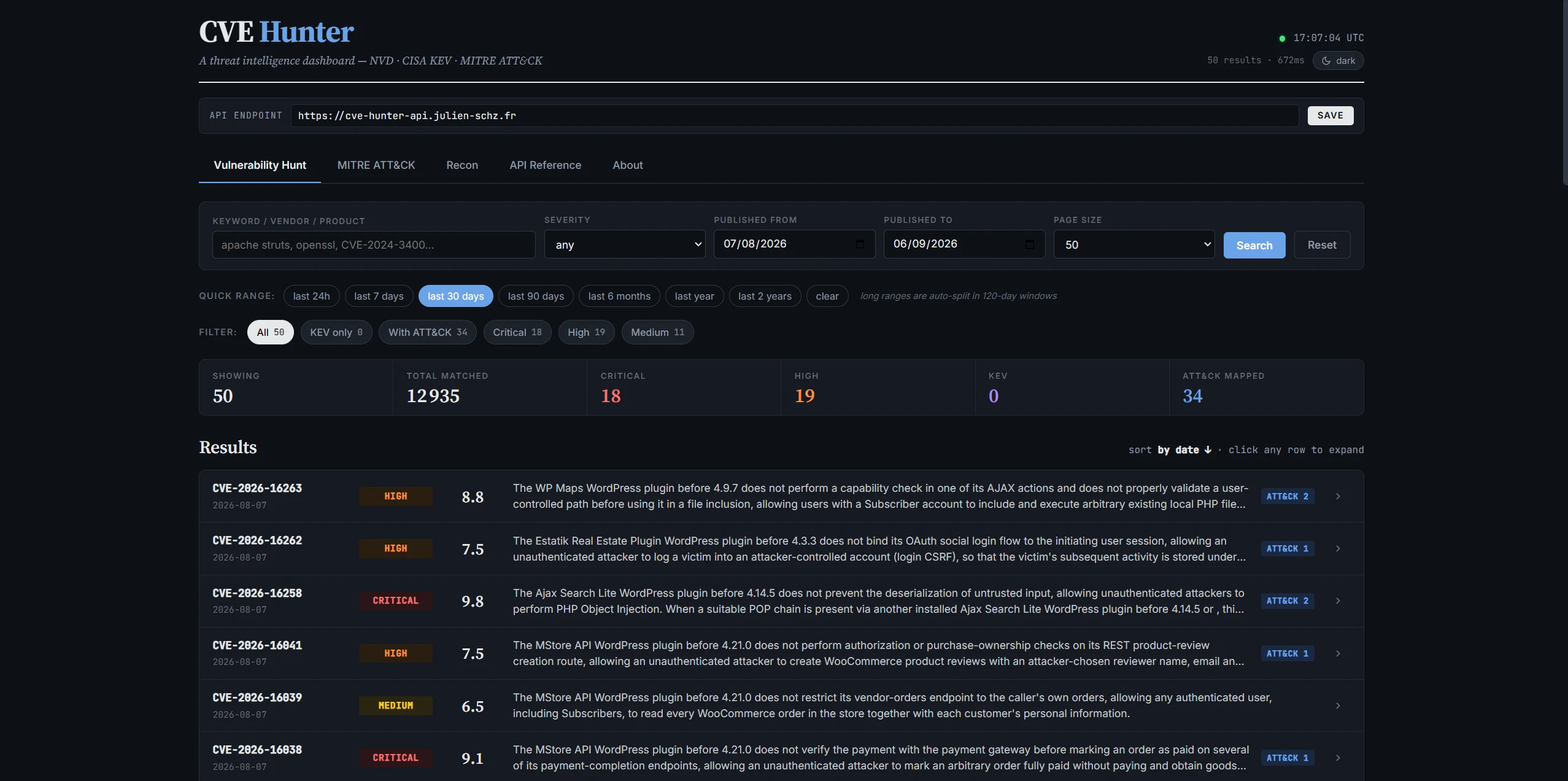Expand the CVE-2026-16039 row chevron
Screen dimensions: 1568x781
click(x=1338, y=705)
